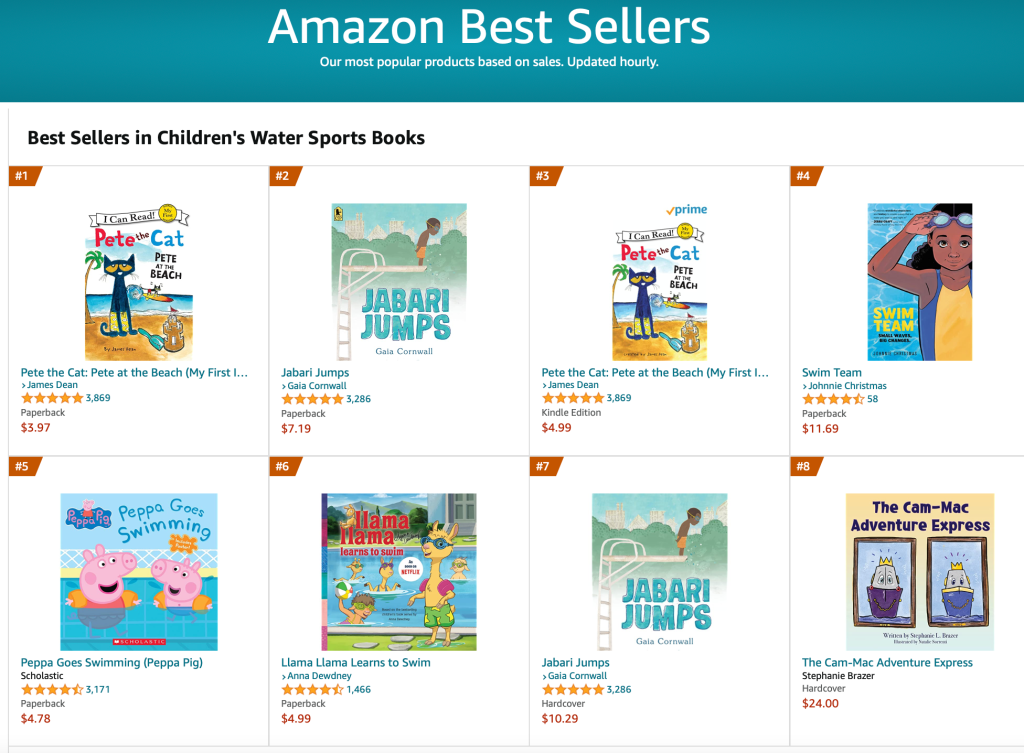Click star rating of paperback Jabari Jumps
The width and height of the screenshot is (1024, 753).
click(x=312, y=399)
